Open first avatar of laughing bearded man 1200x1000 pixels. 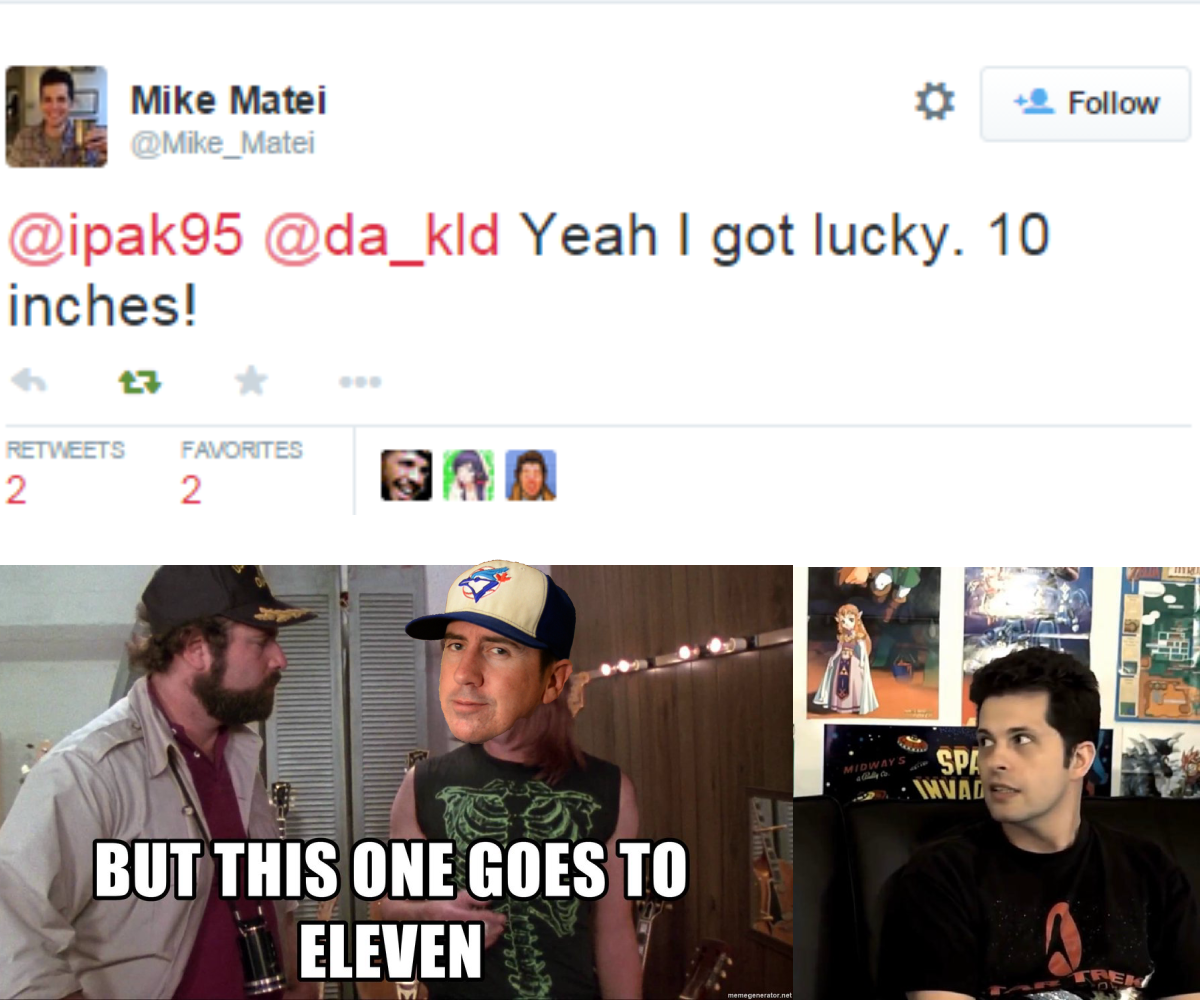tap(406, 475)
